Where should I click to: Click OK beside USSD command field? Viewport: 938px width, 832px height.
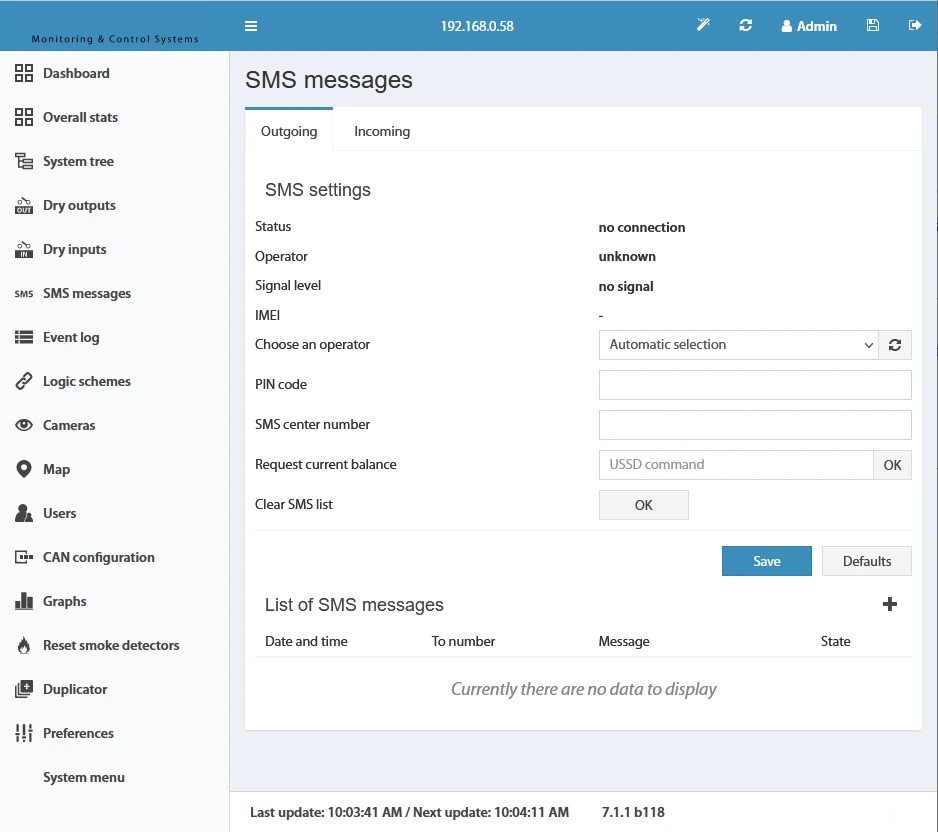893,465
